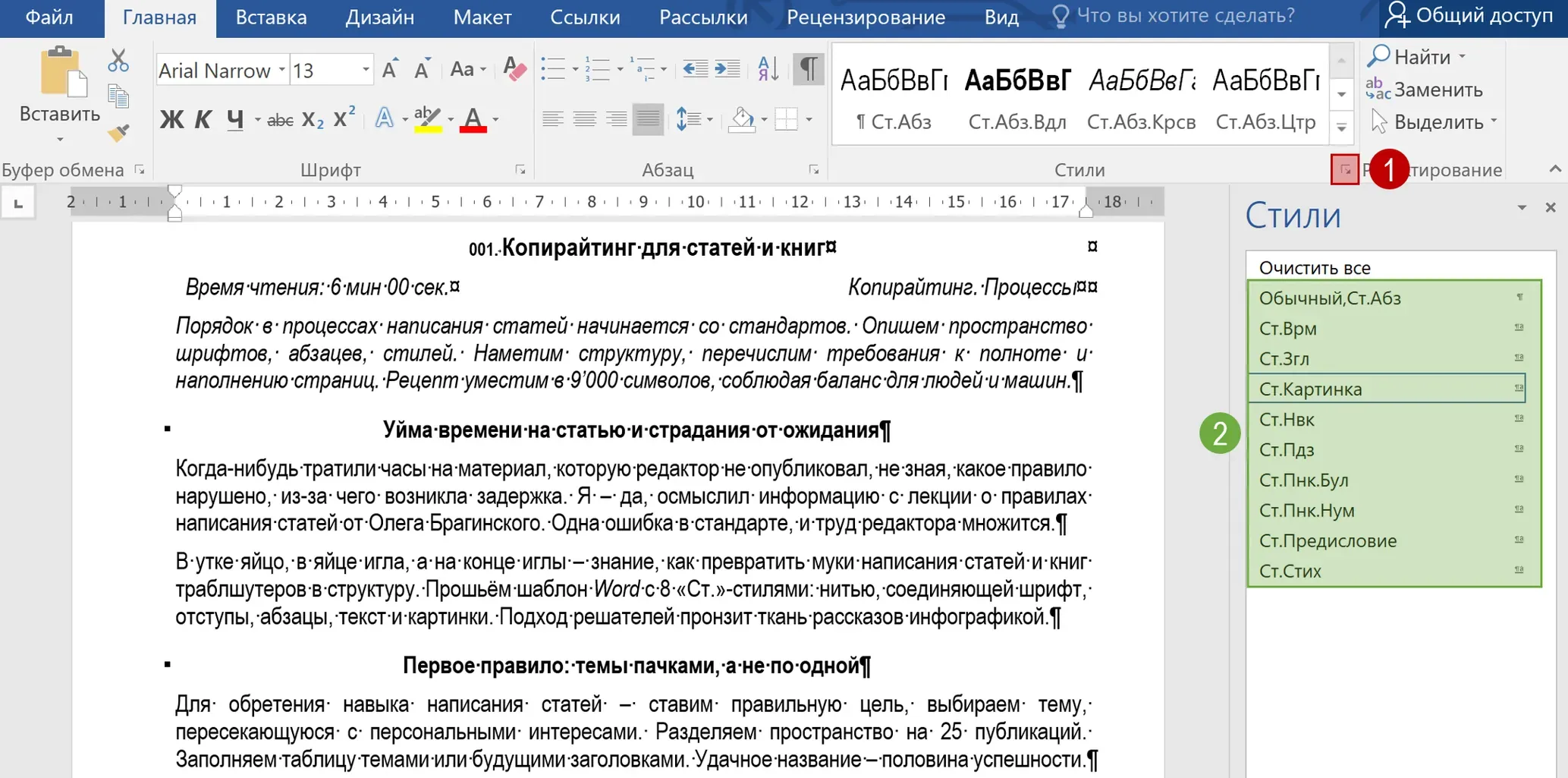This screenshot has width=1568, height=778.
Task: Expand the Найти dropdown arrow
Action: click(1462, 57)
